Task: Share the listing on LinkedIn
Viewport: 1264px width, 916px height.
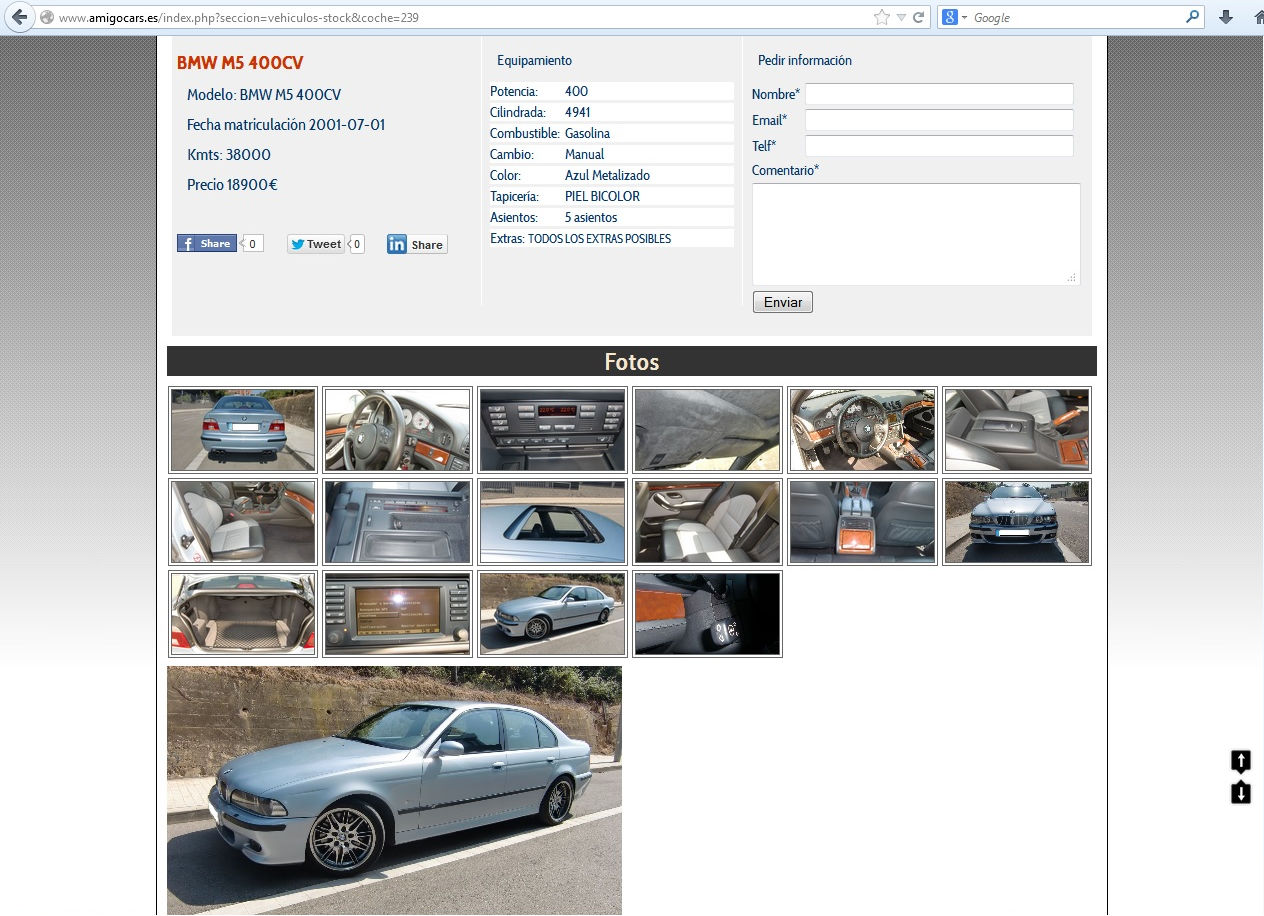Action: [x=417, y=244]
